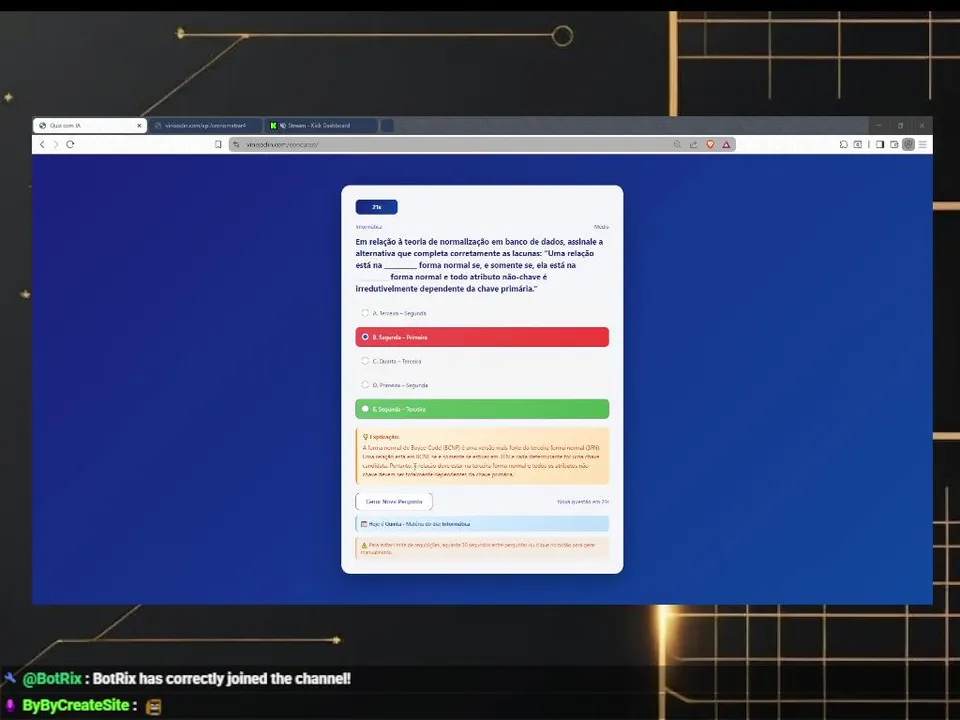Click the share icon in address bar
The width and height of the screenshot is (960, 720).
(694, 144)
